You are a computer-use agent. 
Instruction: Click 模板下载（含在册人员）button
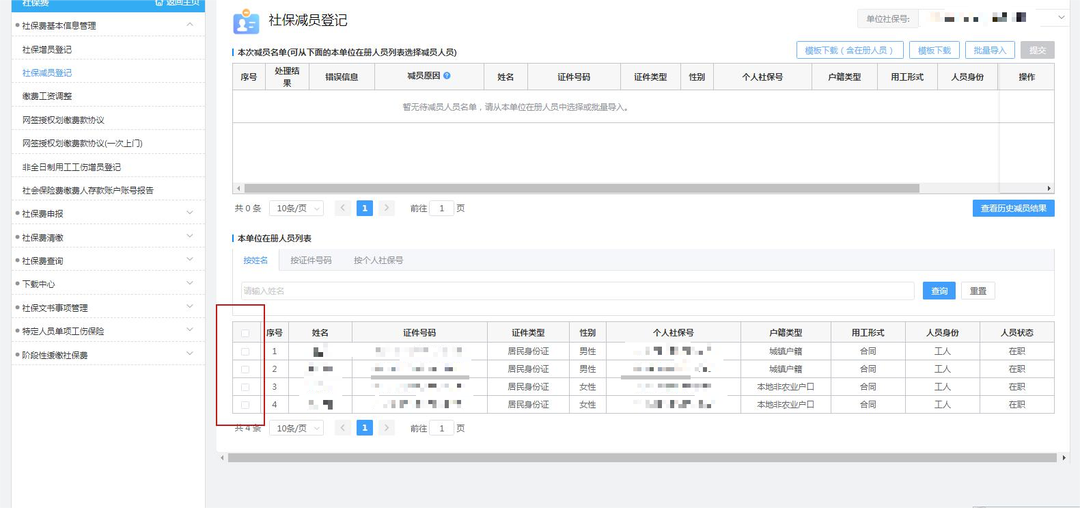[x=849, y=50]
